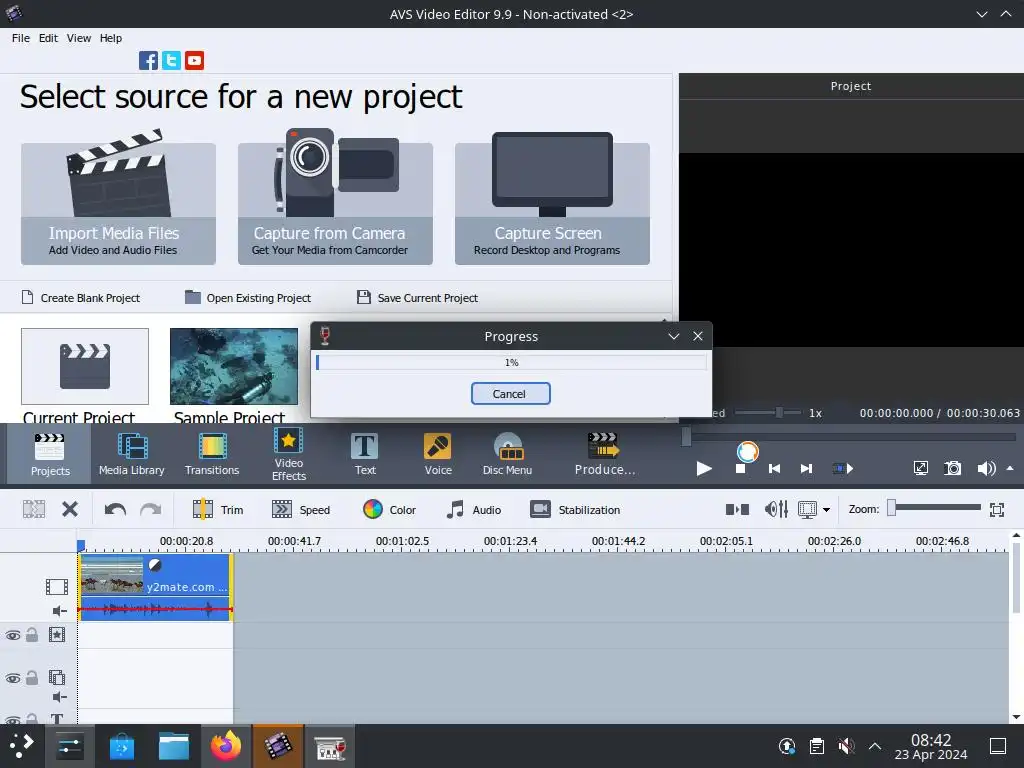Mute the main video track audio
Screen dimensions: 1024x768
[x=59, y=611]
